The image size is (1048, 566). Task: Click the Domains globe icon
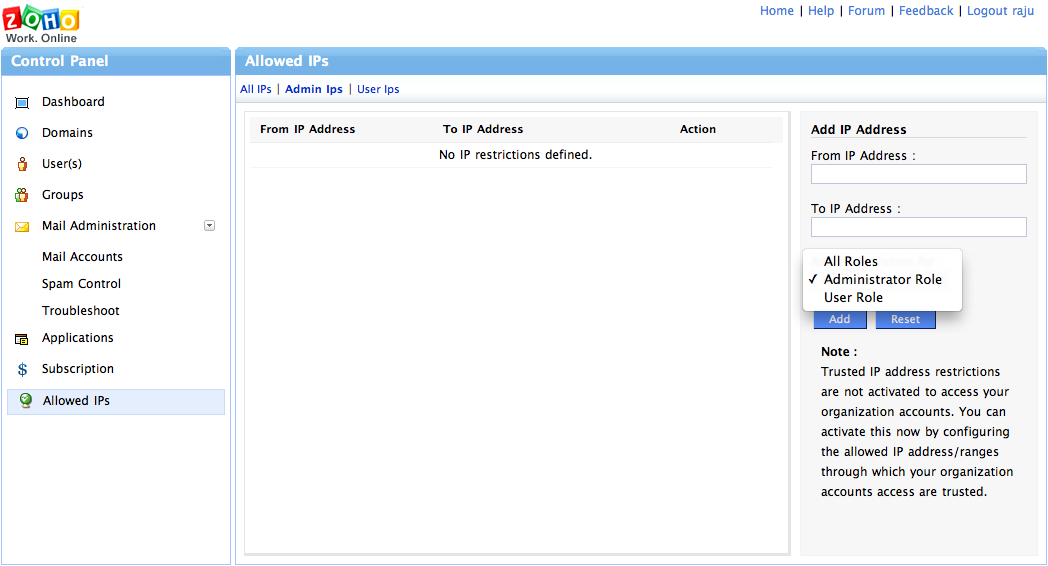22,133
